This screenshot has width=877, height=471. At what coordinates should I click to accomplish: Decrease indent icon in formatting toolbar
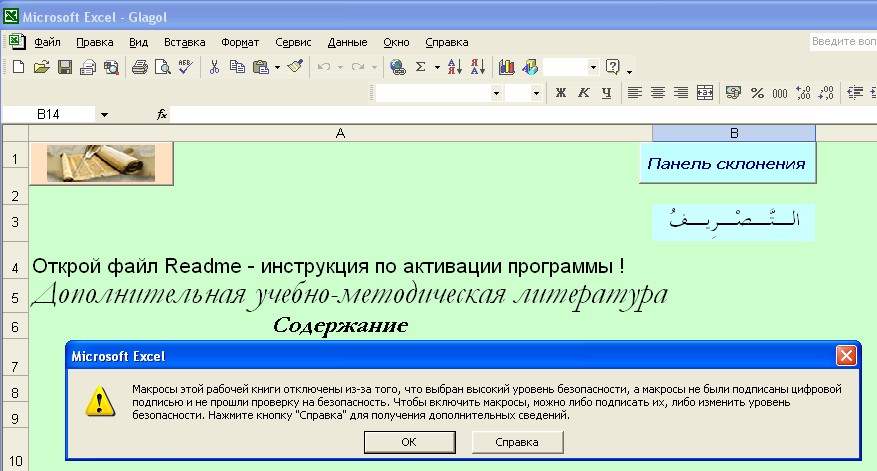pyautogui.click(x=855, y=93)
